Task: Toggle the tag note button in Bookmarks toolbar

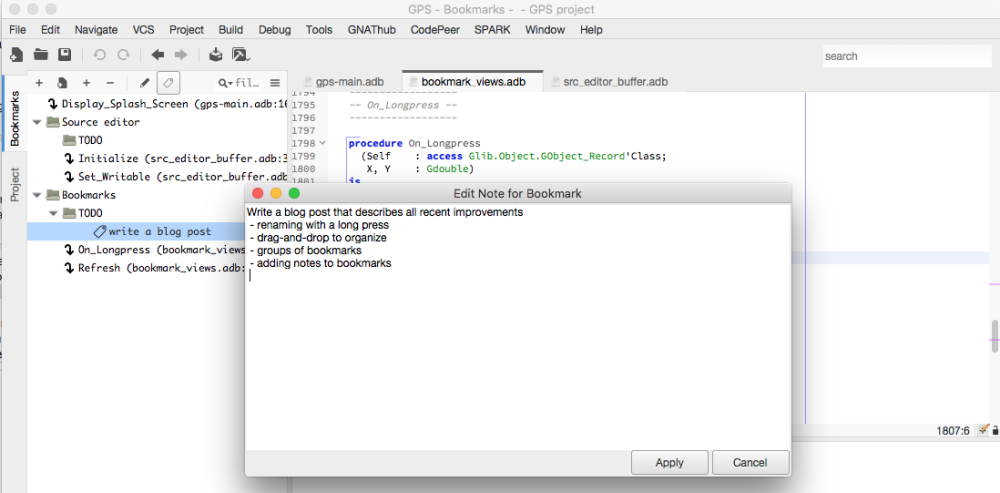Action: point(168,83)
